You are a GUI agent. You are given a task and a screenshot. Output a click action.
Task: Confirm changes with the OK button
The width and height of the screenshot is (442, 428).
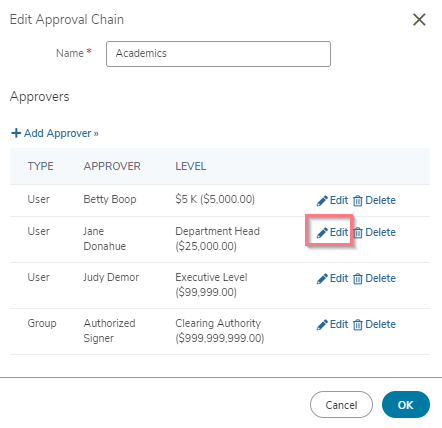(406, 405)
